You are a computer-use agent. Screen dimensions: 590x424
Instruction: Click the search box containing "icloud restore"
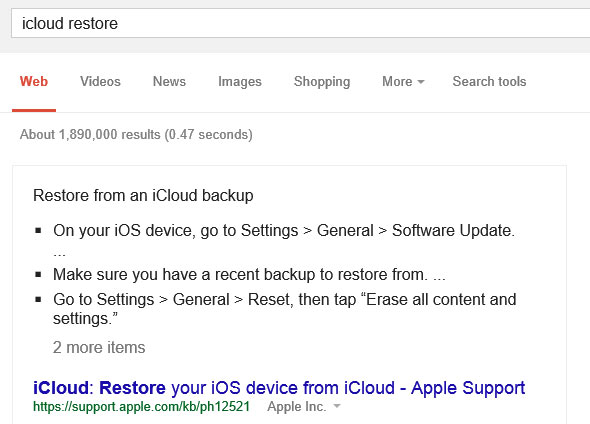(300, 23)
